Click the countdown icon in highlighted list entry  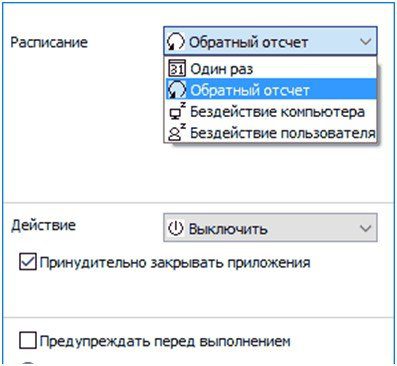pyautogui.click(x=177, y=90)
